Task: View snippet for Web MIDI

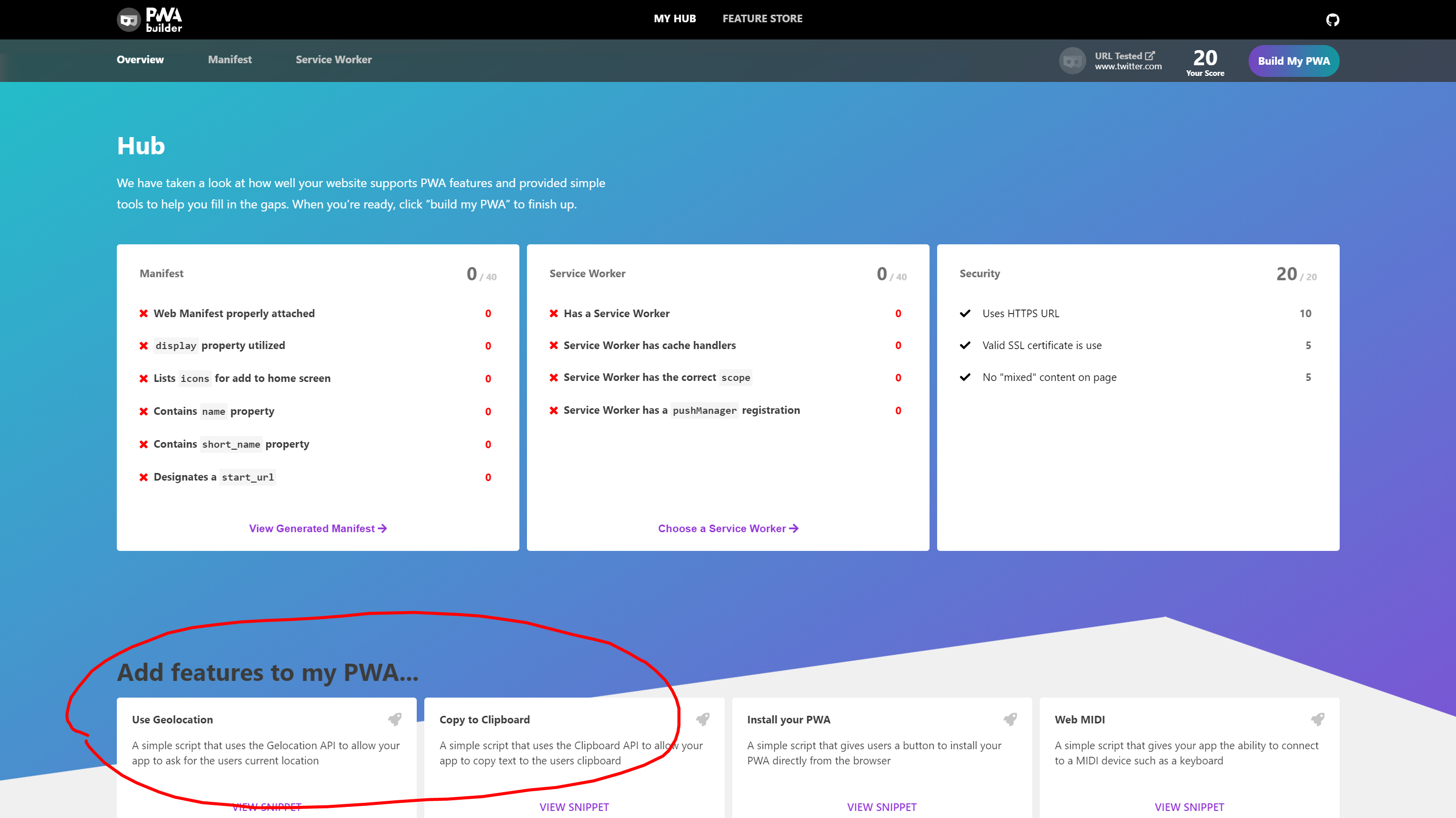Action: click(x=1189, y=807)
